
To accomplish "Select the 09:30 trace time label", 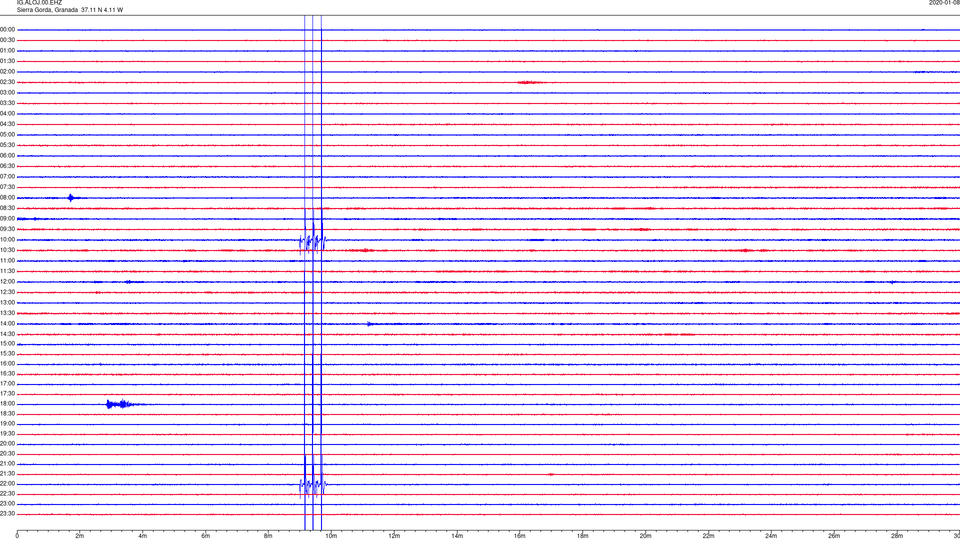I will pos(7,229).
